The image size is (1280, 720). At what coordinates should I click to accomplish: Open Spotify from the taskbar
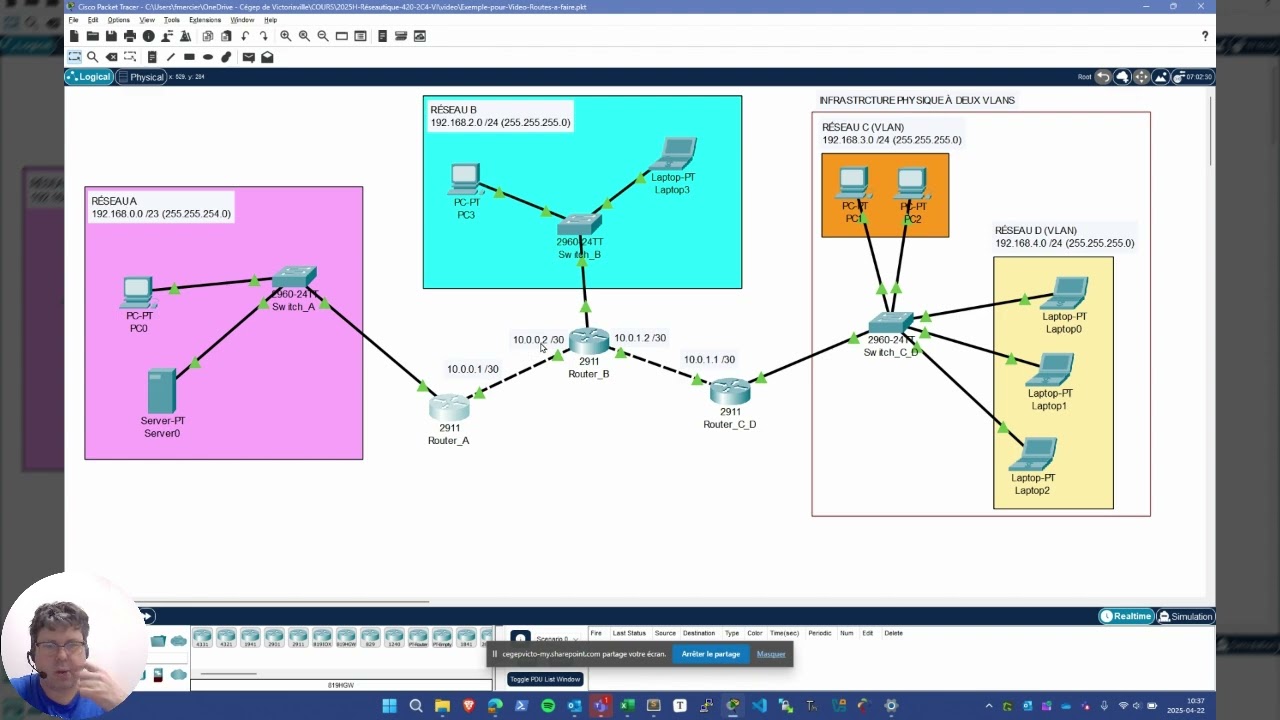[548, 706]
